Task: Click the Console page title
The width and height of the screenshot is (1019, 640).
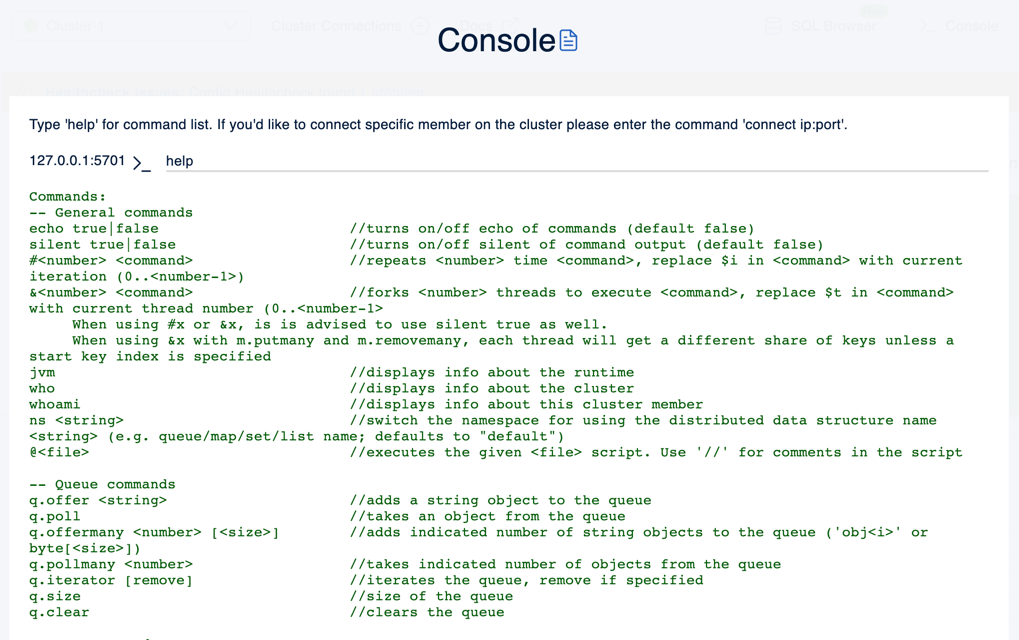Action: click(495, 41)
